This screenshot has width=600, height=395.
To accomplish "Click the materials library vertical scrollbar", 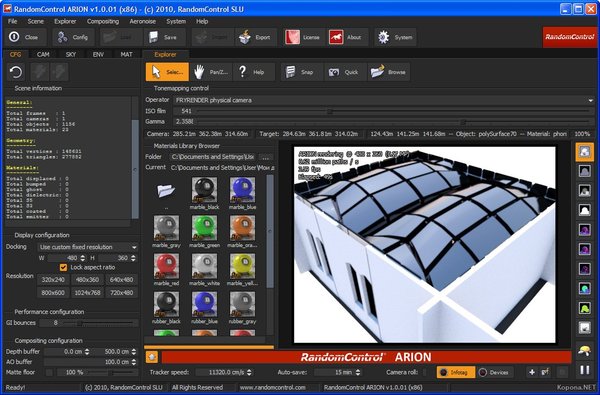I will point(270,232).
